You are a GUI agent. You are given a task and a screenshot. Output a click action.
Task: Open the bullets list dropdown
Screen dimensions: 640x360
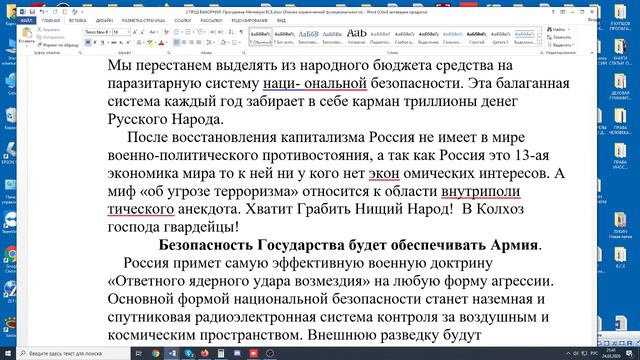coord(181,32)
